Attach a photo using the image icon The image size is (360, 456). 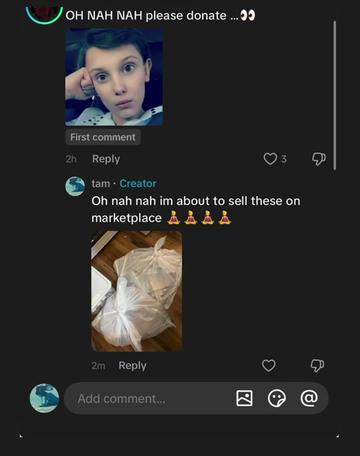(244, 398)
